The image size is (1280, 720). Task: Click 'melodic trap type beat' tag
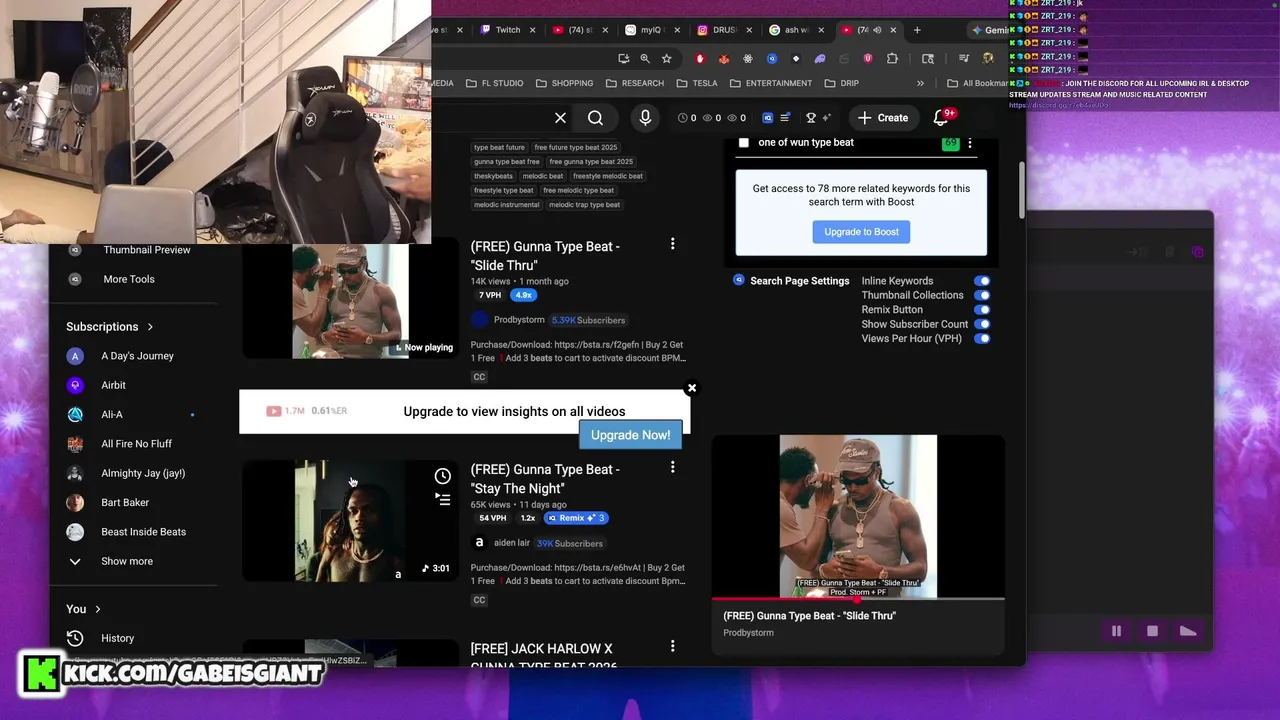[x=584, y=205]
